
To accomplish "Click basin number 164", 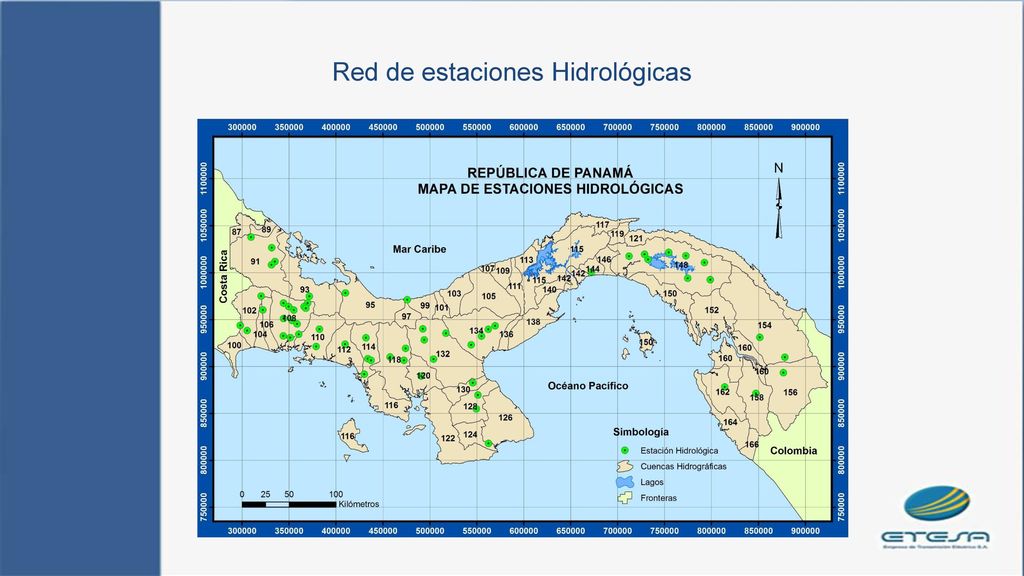I will pos(730,422).
